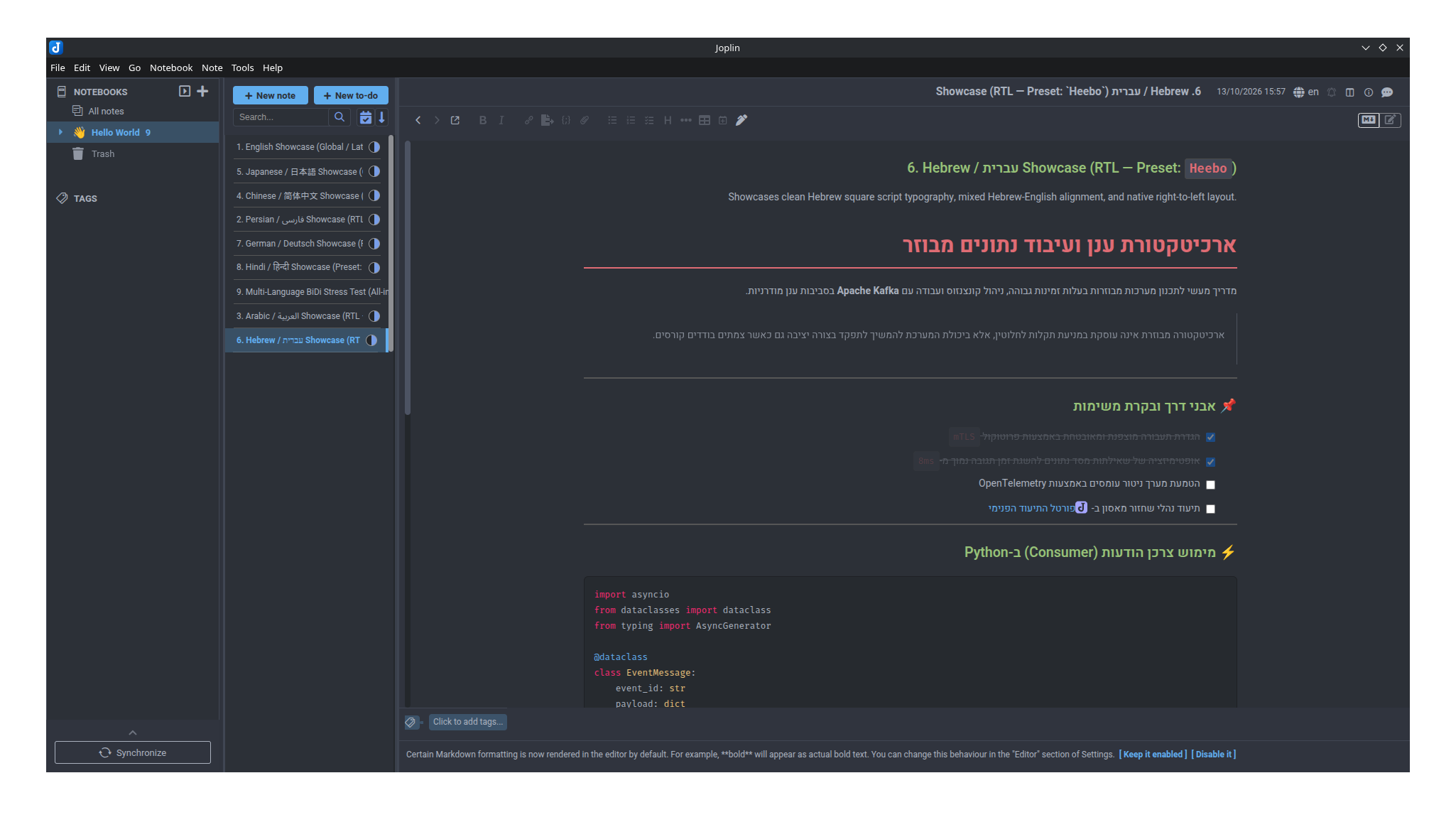The width and height of the screenshot is (1456, 827).
Task: Go forward to the next note
Action: coord(437,121)
